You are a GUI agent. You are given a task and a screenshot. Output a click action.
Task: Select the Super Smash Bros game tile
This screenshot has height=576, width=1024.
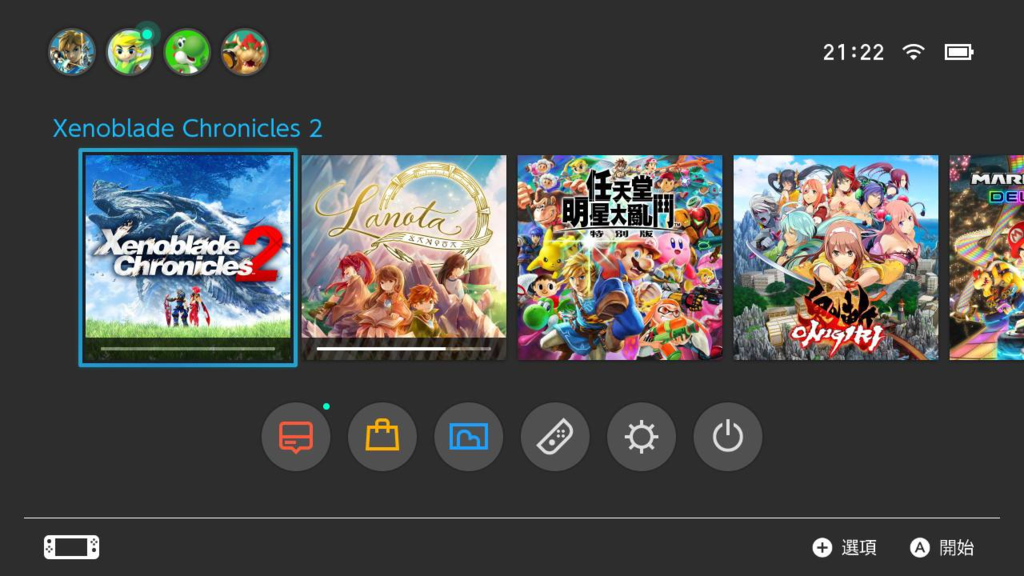click(620, 257)
